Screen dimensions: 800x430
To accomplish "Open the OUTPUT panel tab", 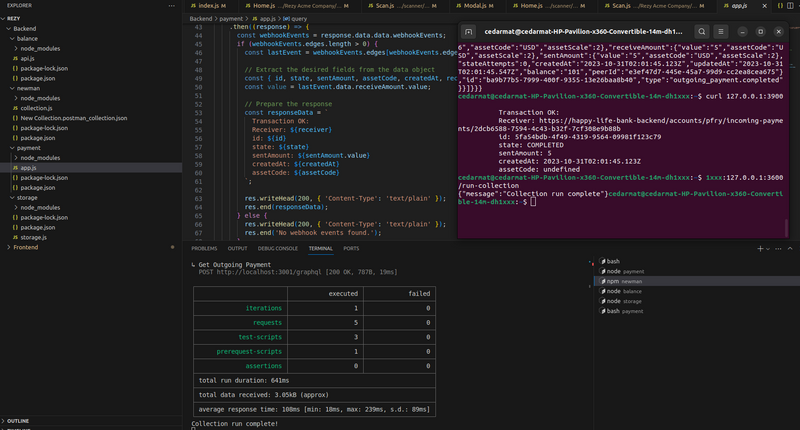I will pyautogui.click(x=237, y=249).
